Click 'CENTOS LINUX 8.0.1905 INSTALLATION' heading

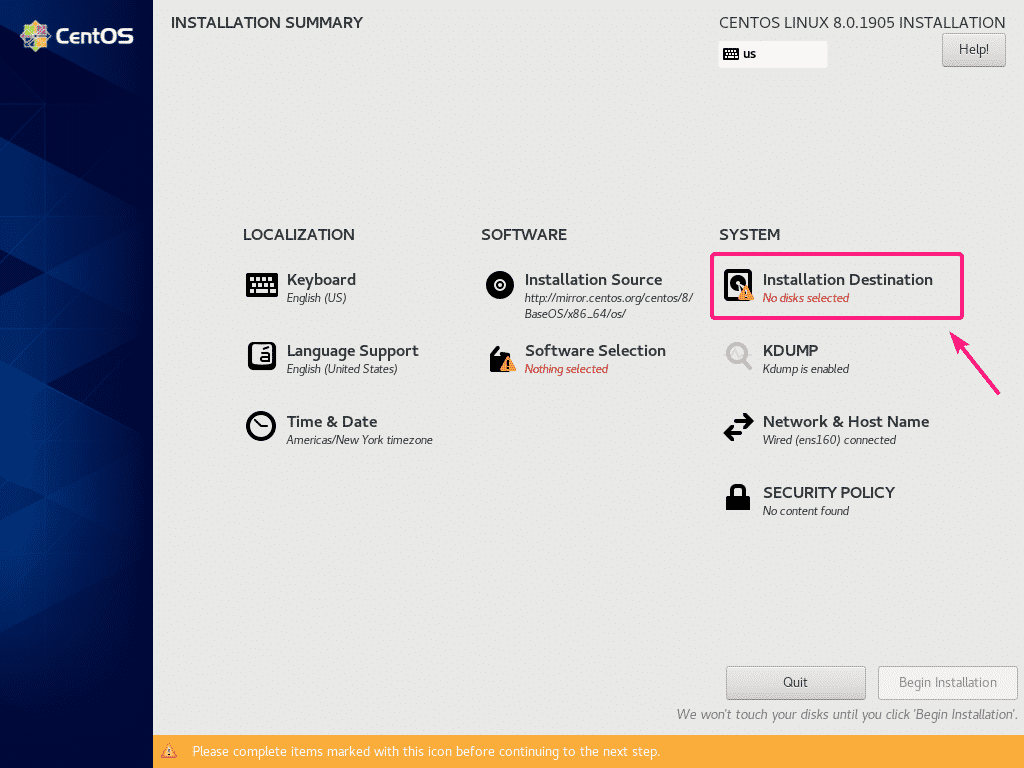(x=862, y=23)
